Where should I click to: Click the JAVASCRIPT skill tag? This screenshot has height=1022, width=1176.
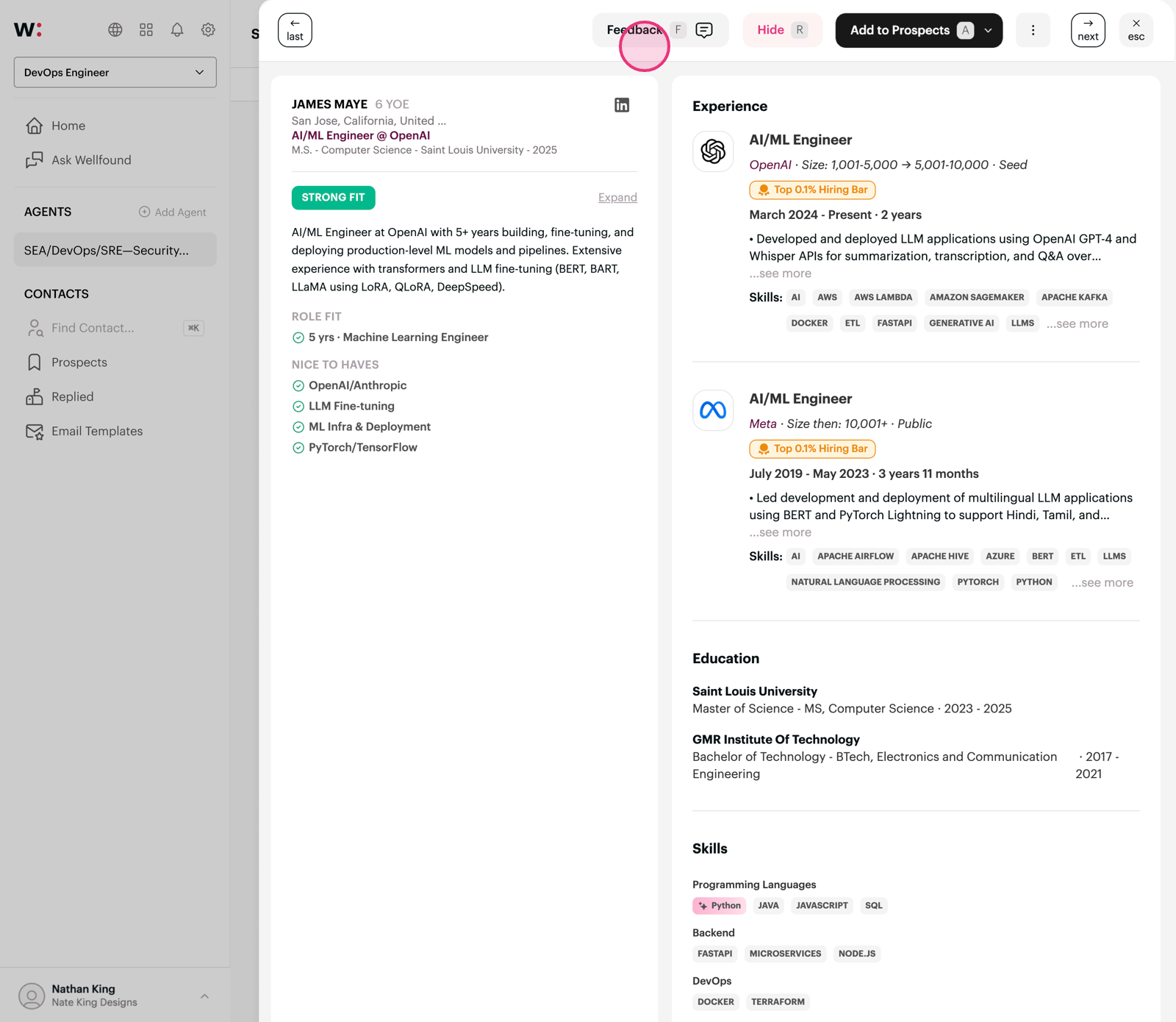(822, 906)
